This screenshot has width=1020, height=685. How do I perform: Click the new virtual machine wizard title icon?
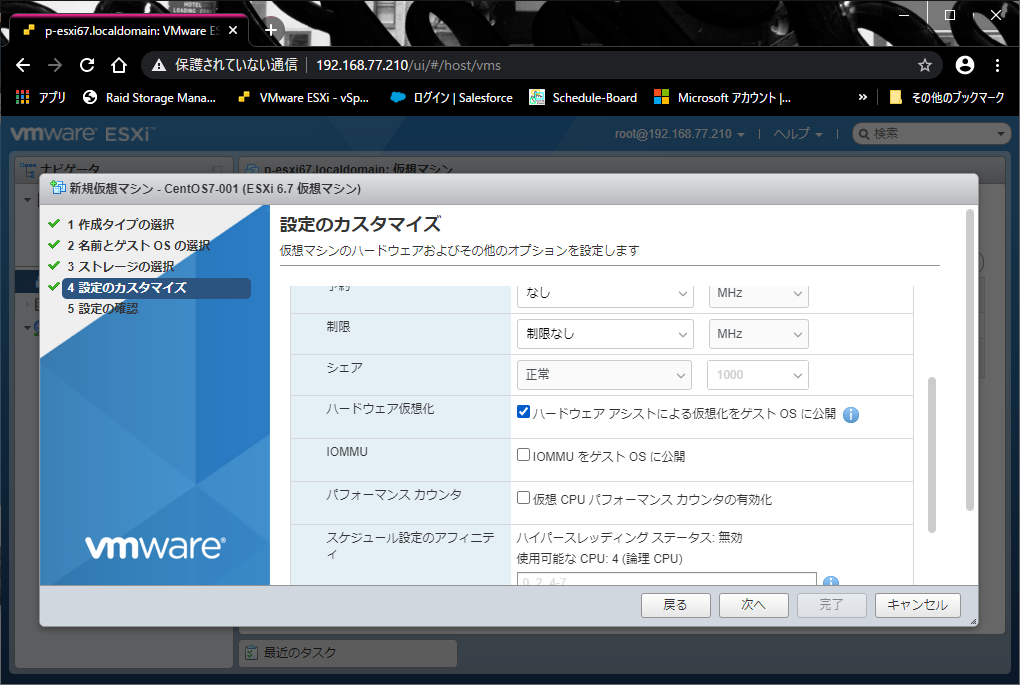pos(58,188)
